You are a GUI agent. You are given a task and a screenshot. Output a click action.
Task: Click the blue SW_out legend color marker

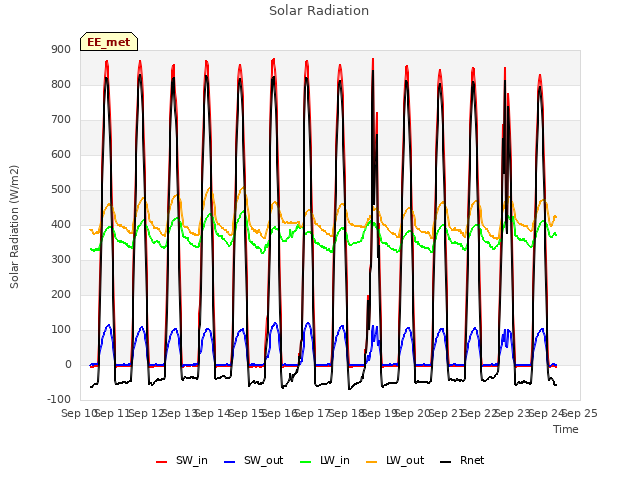[x=230, y=462]
